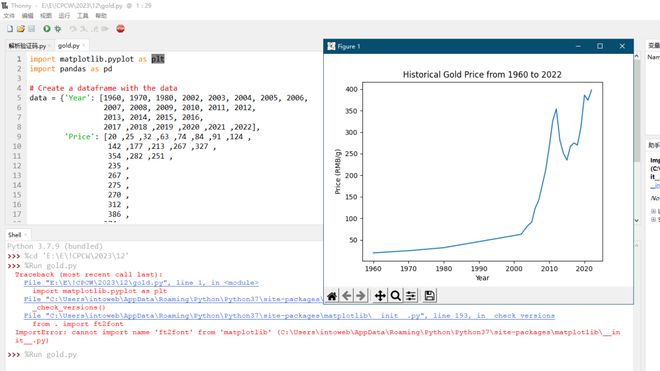
Task: Click the value 386 on line 17
Action: coord(114,214)
